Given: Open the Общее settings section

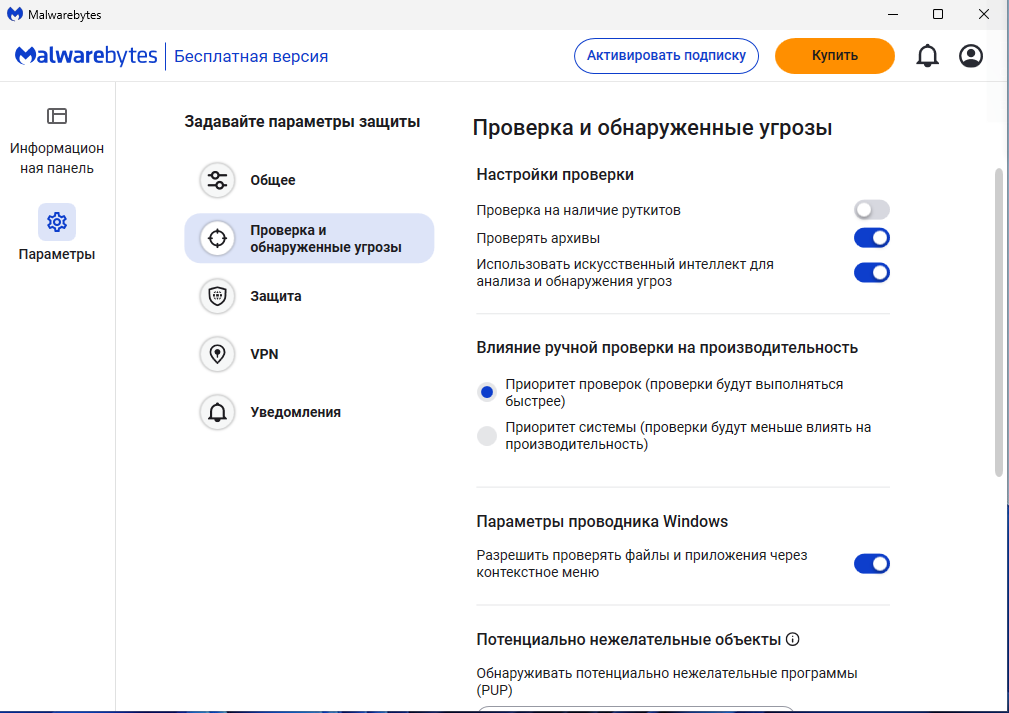Looking at the screenshot, I should coord(309,180).
